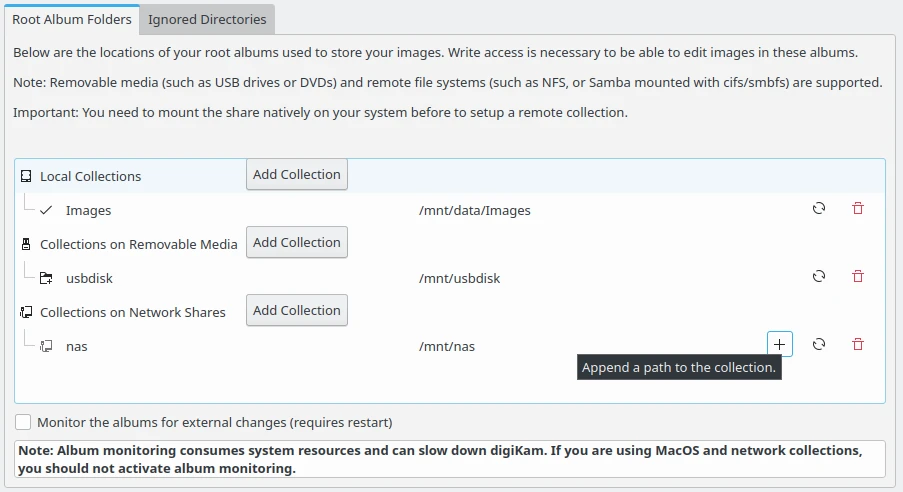Screen dimensions: 903x492
Task: Enable monitoring albums for external changes
Action: (x=23, y=422)
